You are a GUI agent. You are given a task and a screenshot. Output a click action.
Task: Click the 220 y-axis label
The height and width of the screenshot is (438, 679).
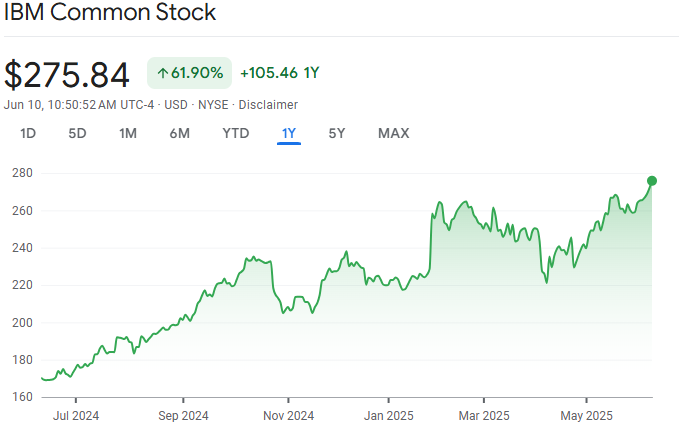pyautogui.click(x=22, y=285)
